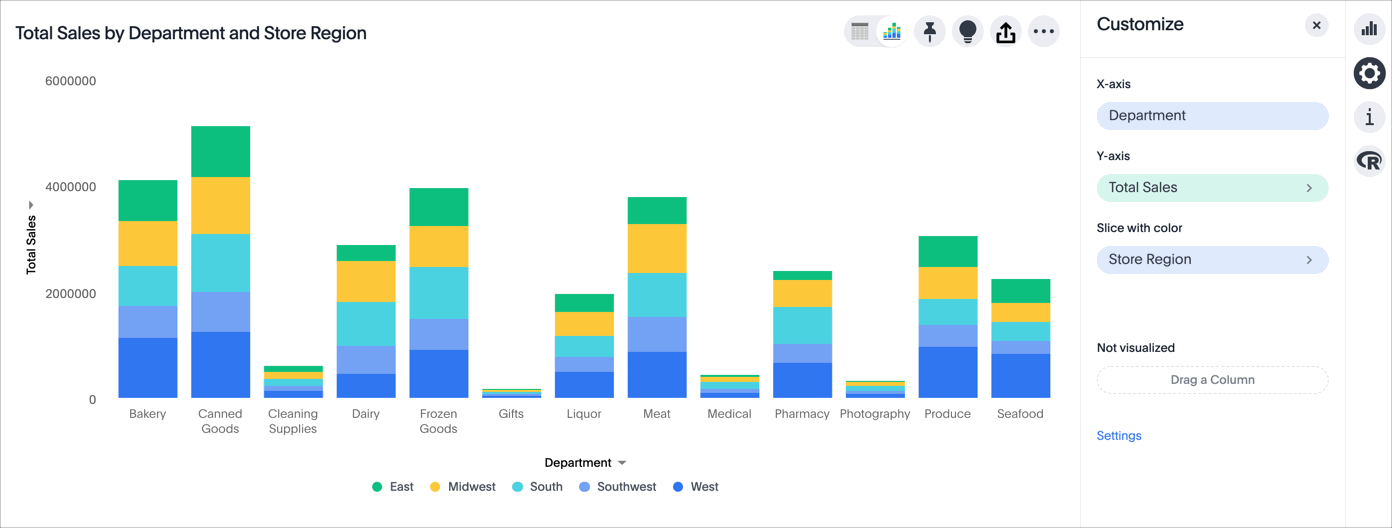Switch to chart view

(x=891, y=32)
